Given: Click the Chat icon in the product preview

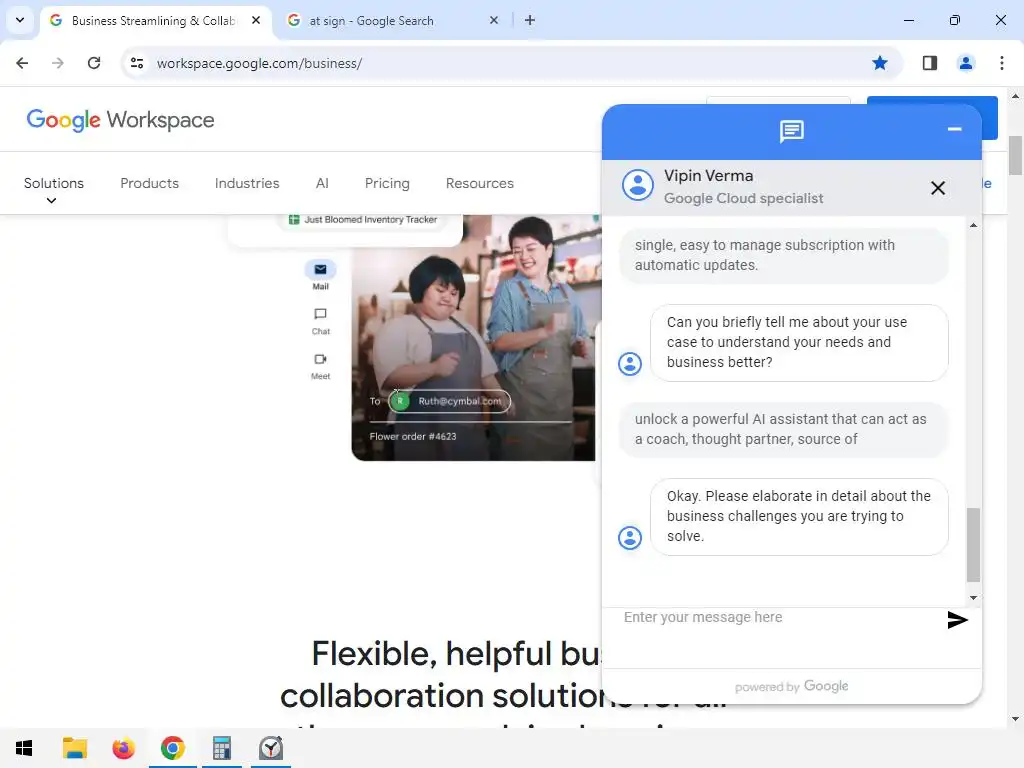Looking at the screenshot, I should click(320, 314).
